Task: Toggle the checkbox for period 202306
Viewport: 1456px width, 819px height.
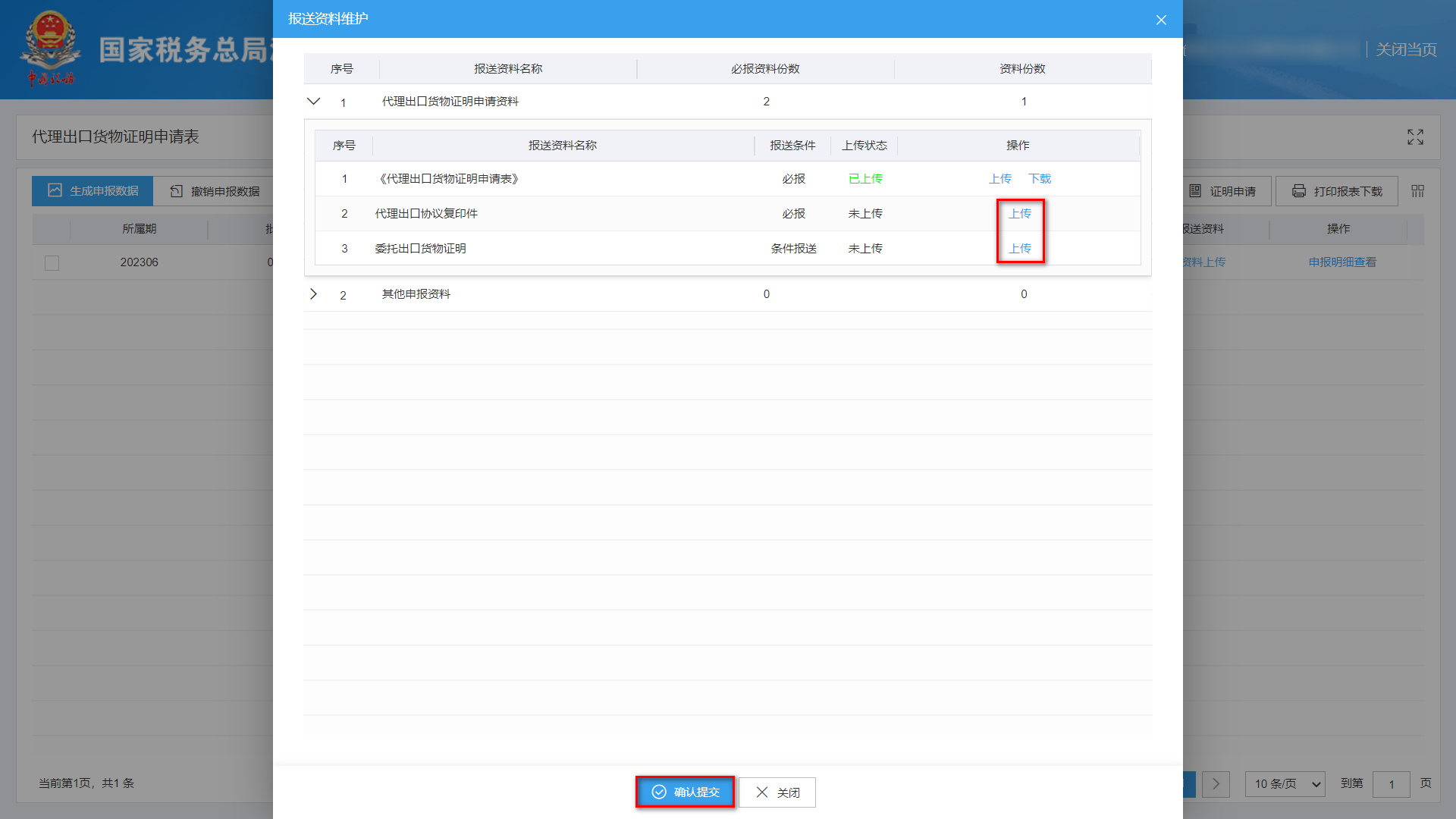Action: (x=52, y=263)
